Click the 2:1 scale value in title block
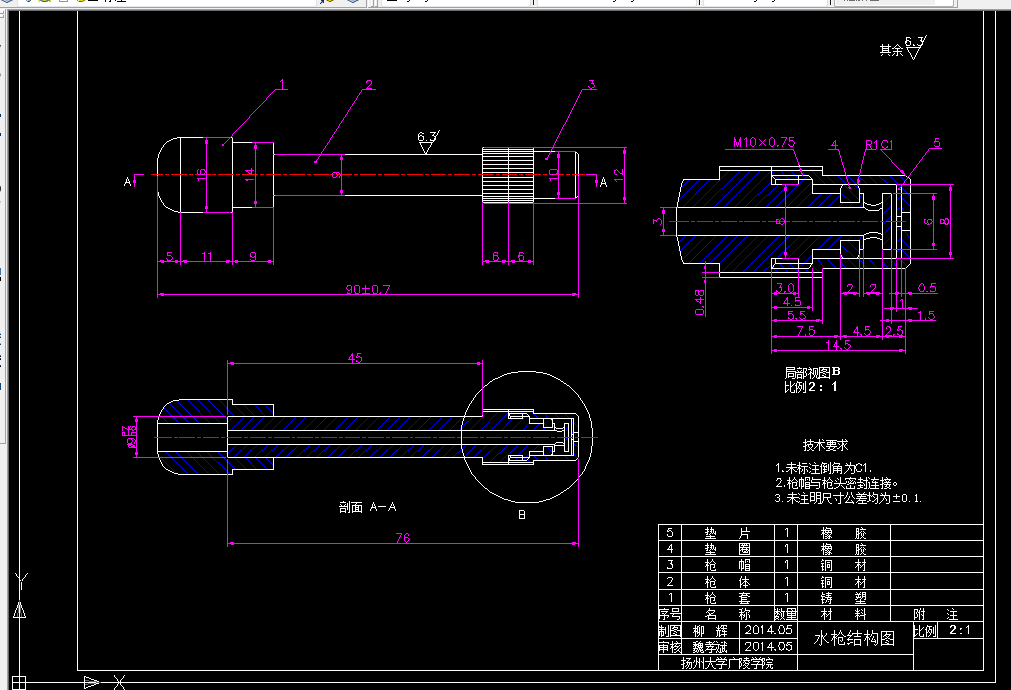This screenshot has width=1011, height=690. click(x=960, y=630)
